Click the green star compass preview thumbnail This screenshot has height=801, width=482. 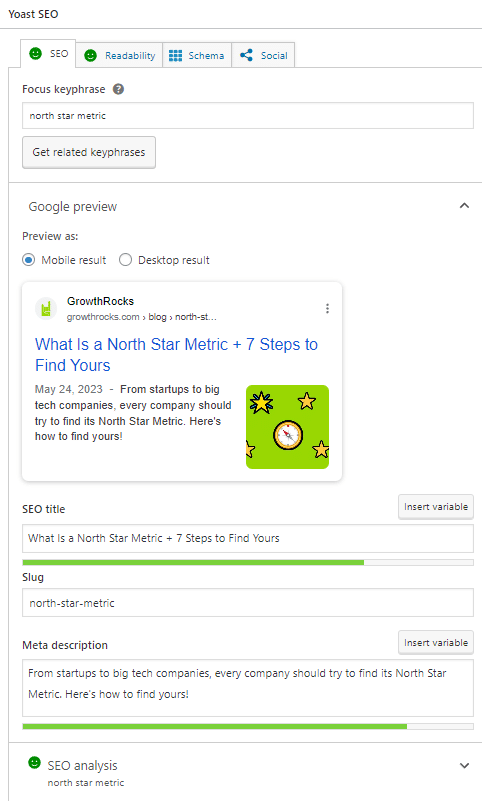(x=287, y=427)
